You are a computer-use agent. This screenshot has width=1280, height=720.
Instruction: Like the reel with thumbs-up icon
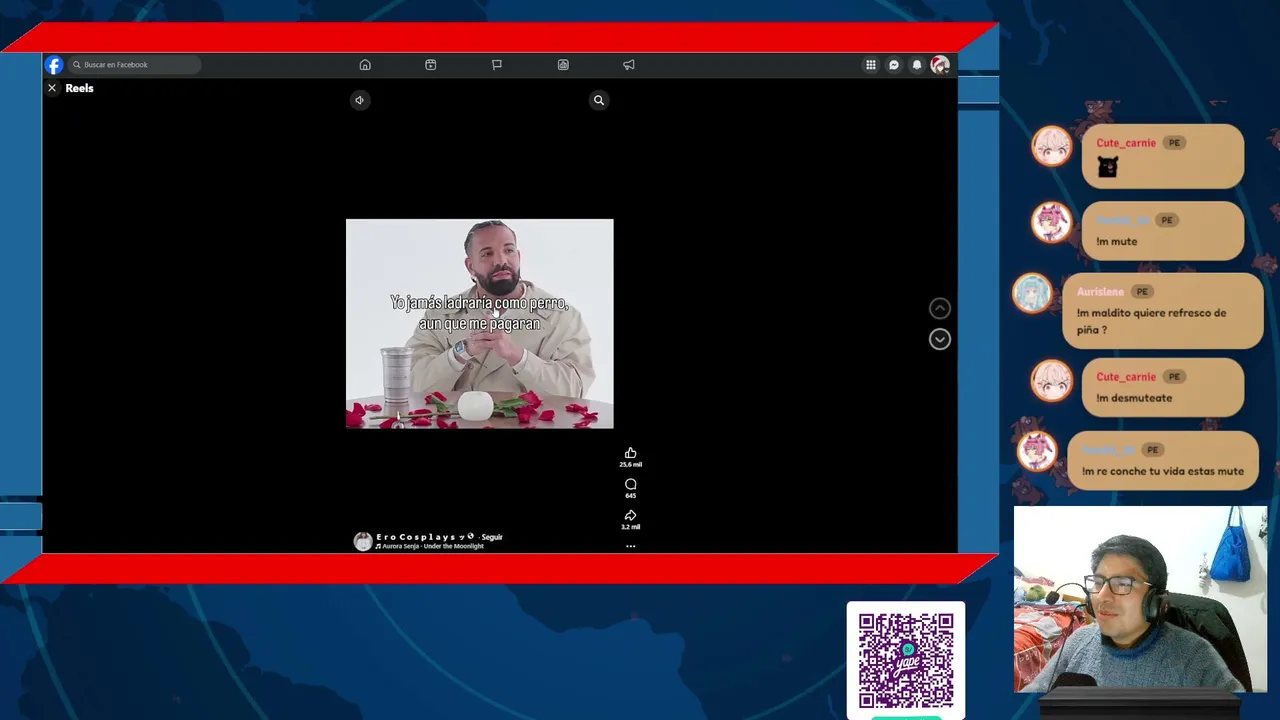pos(630,453)
